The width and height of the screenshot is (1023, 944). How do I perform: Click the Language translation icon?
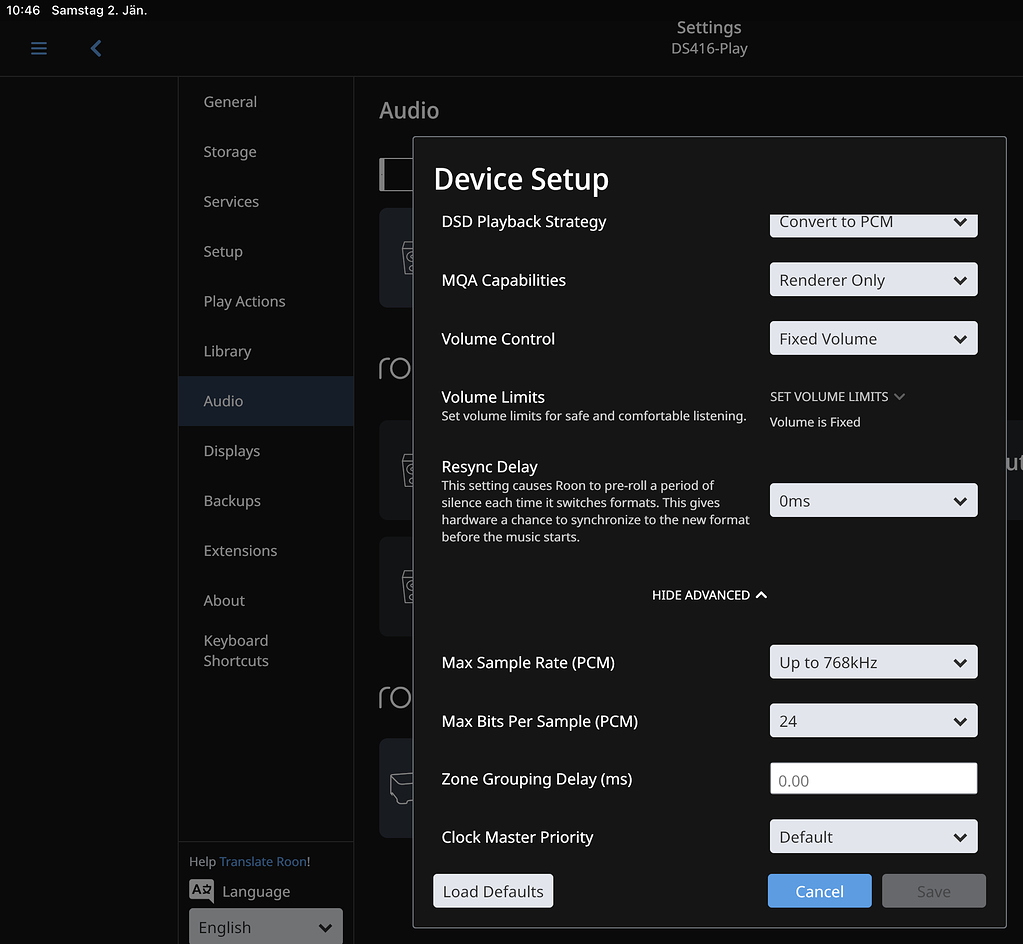pos(200,890)
